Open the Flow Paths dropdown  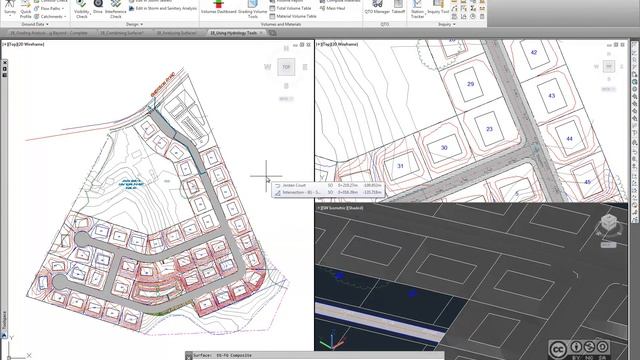pos(50,9)
